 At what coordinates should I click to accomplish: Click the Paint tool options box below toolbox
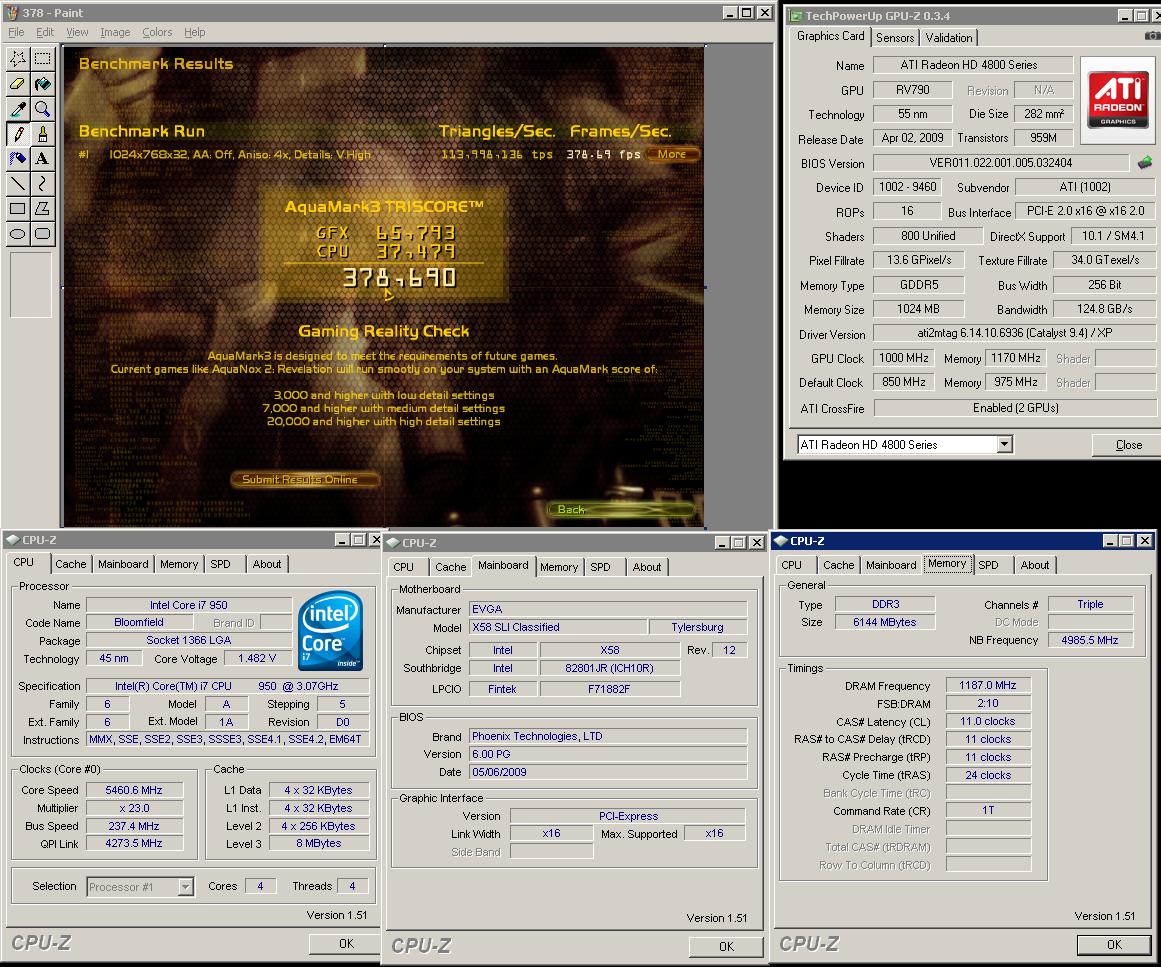[x=30, y=285]
